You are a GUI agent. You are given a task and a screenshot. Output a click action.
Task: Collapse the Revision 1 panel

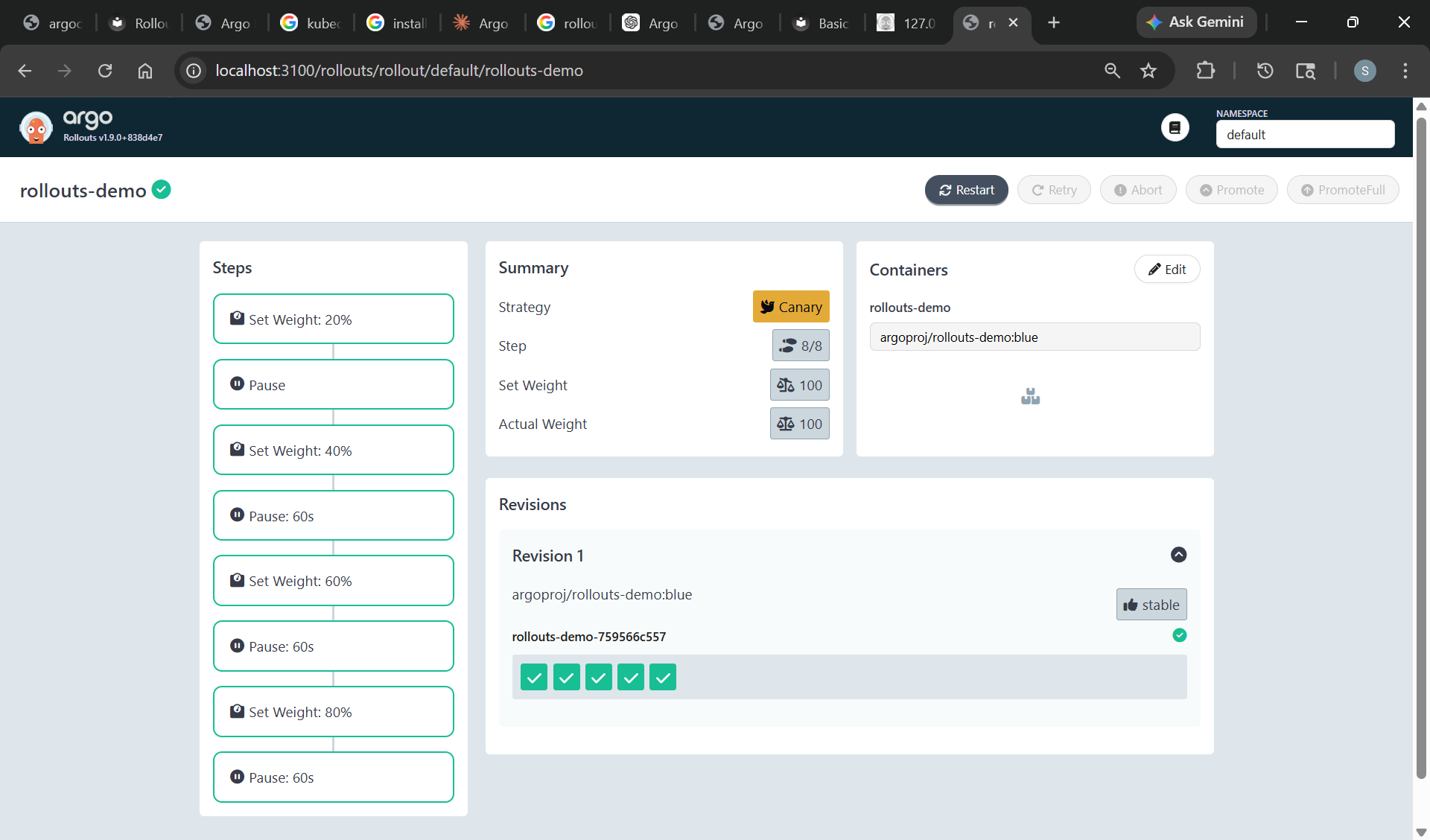(x=1179, y=555)
